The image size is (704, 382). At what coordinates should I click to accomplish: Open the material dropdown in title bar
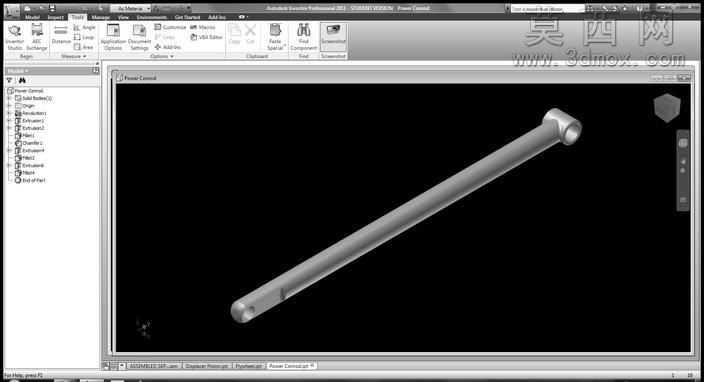point(131,8)
